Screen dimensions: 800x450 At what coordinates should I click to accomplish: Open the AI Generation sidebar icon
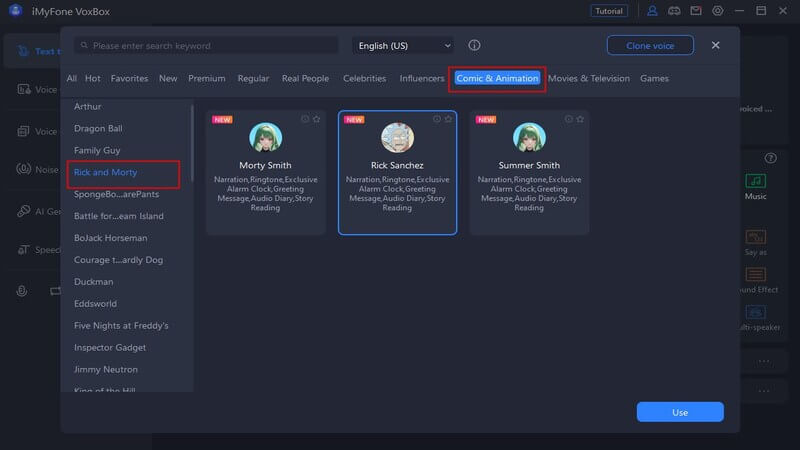[x=23, y=211]
